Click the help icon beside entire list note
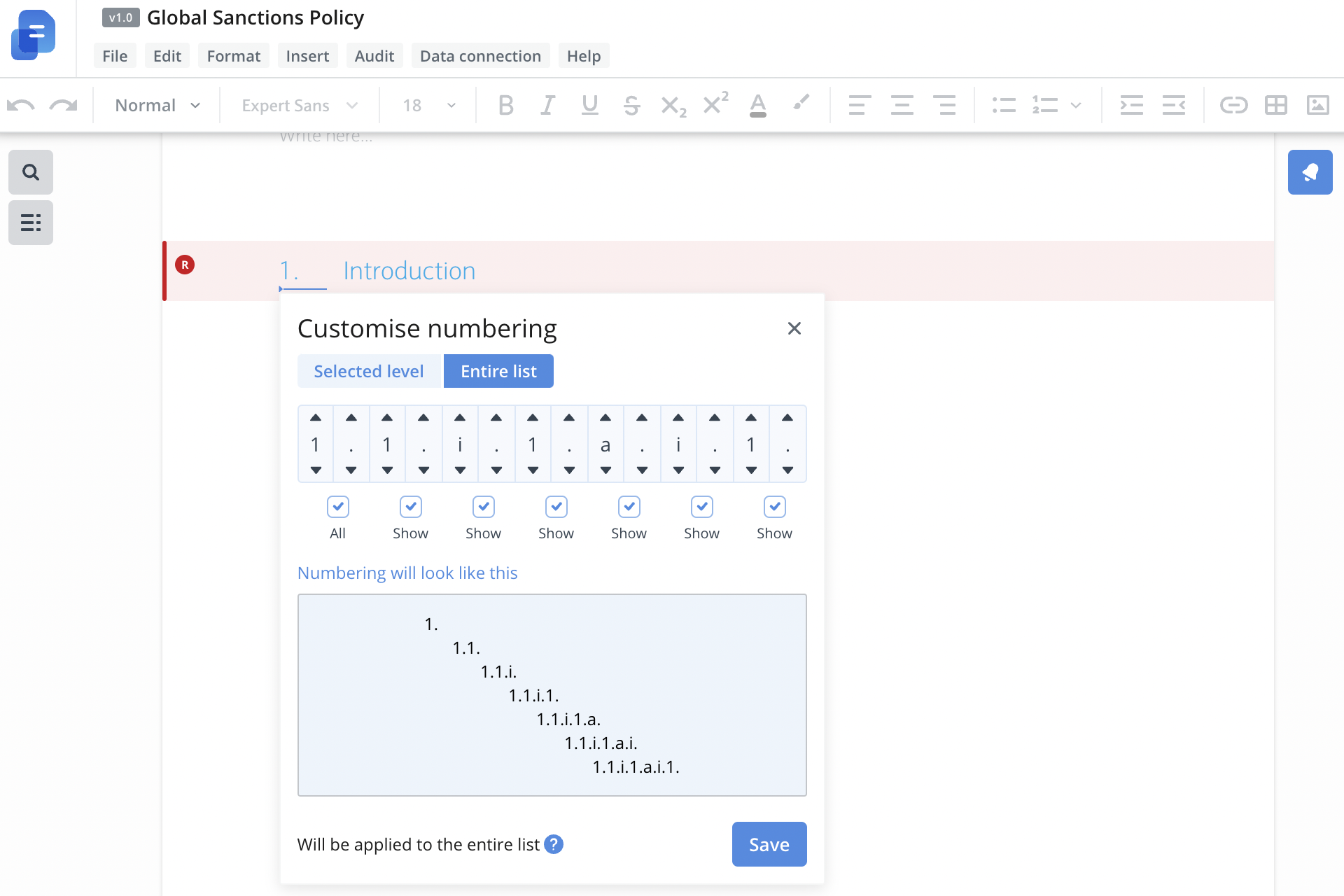Image resolution: width=1344 pixels, height=896 pixels. pos(553,844)
